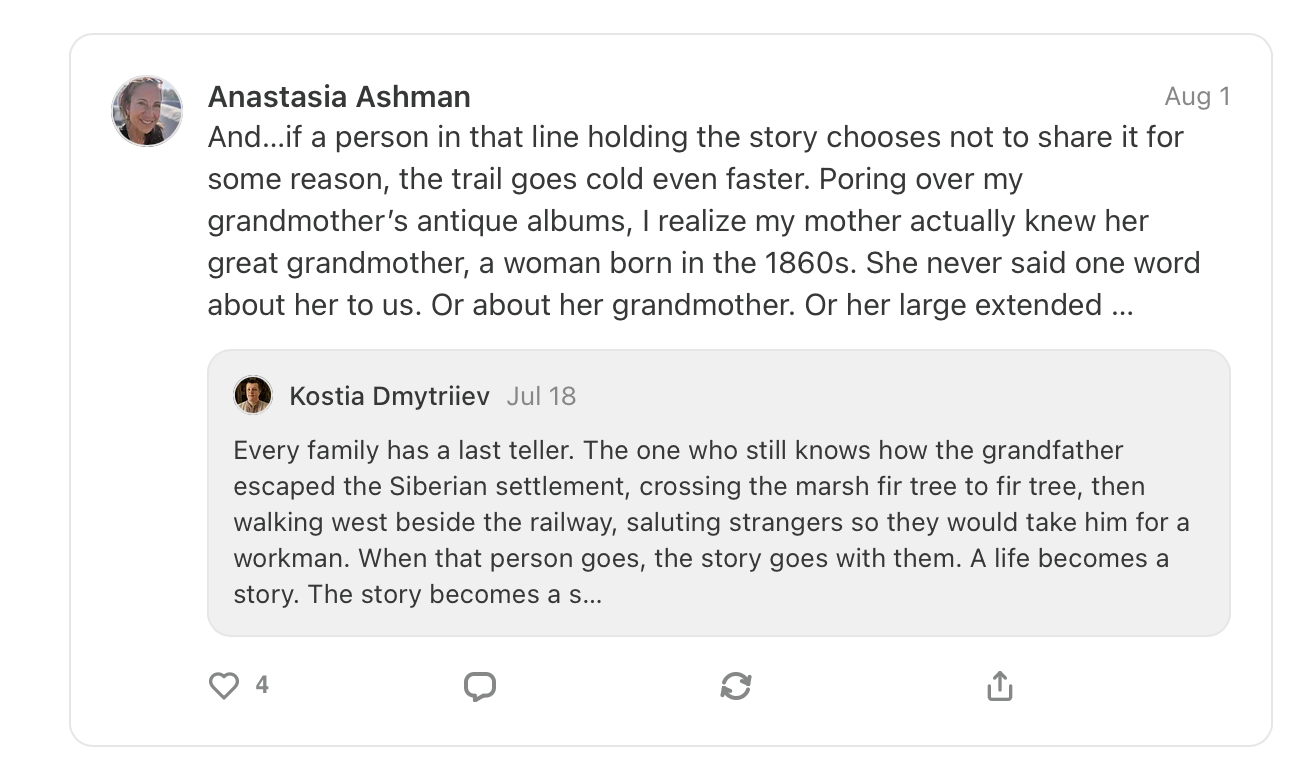Expand truncated note at ellipsis after 'extended'
Screen dimensions: 1314x774
point(1122,305)
